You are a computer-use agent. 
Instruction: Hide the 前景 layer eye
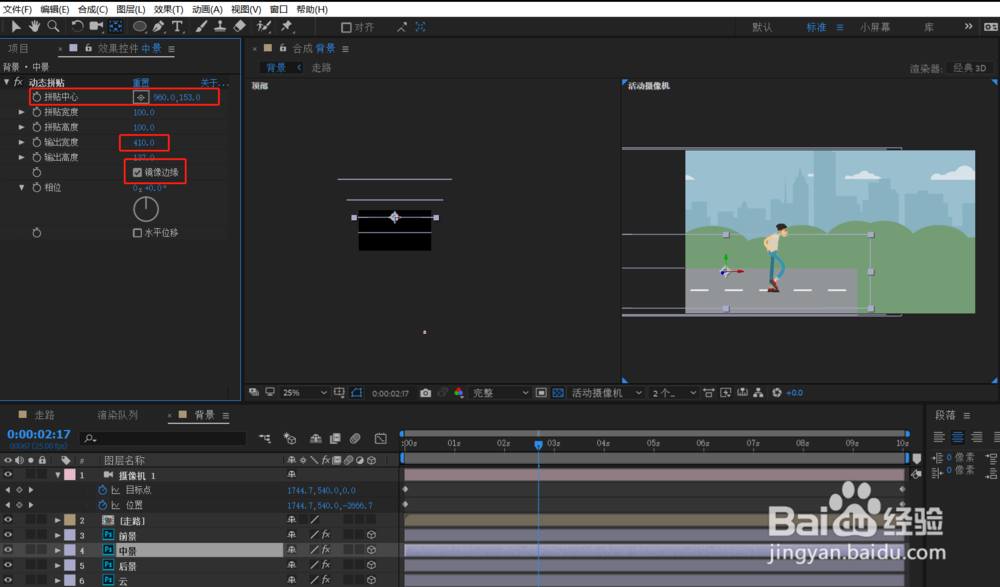[8, 535]
